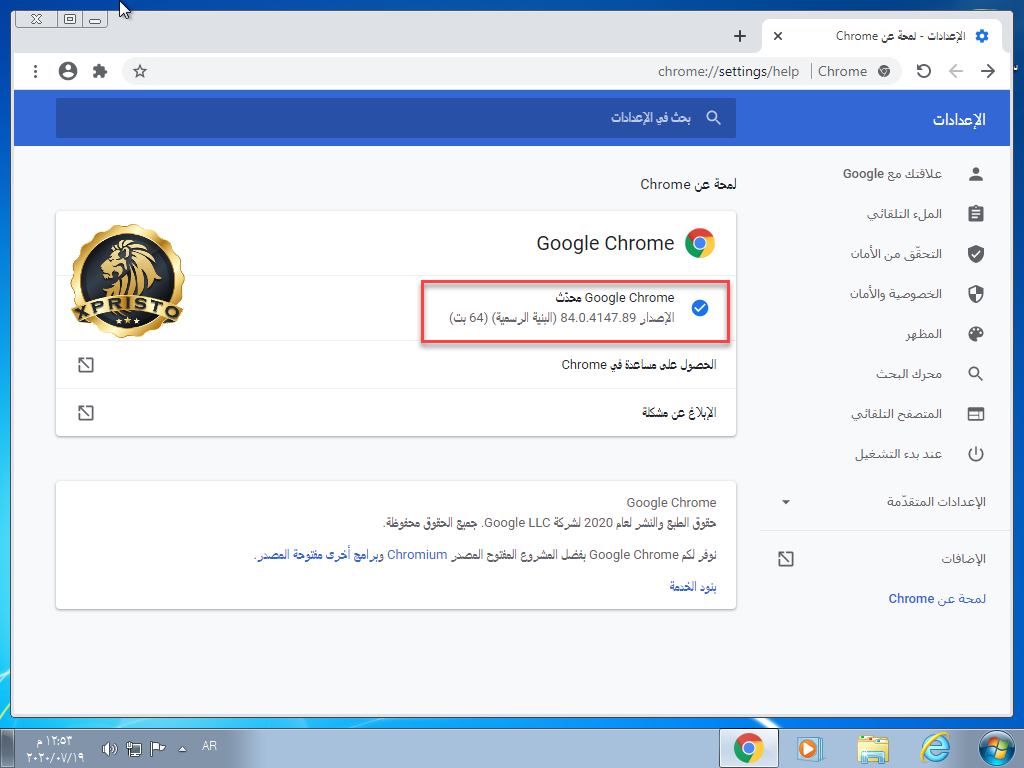Close the Chrome settings tab

[x=778, y=36]
